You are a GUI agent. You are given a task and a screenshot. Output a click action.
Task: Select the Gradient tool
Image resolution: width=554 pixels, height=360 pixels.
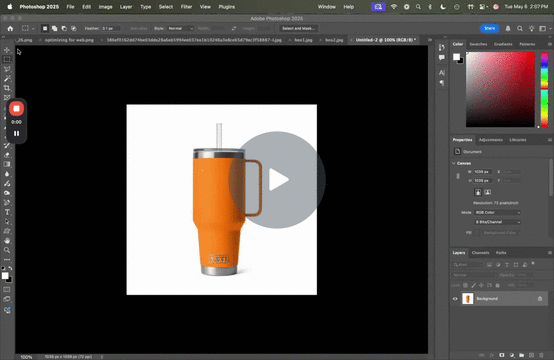click(x=7, y=164)
